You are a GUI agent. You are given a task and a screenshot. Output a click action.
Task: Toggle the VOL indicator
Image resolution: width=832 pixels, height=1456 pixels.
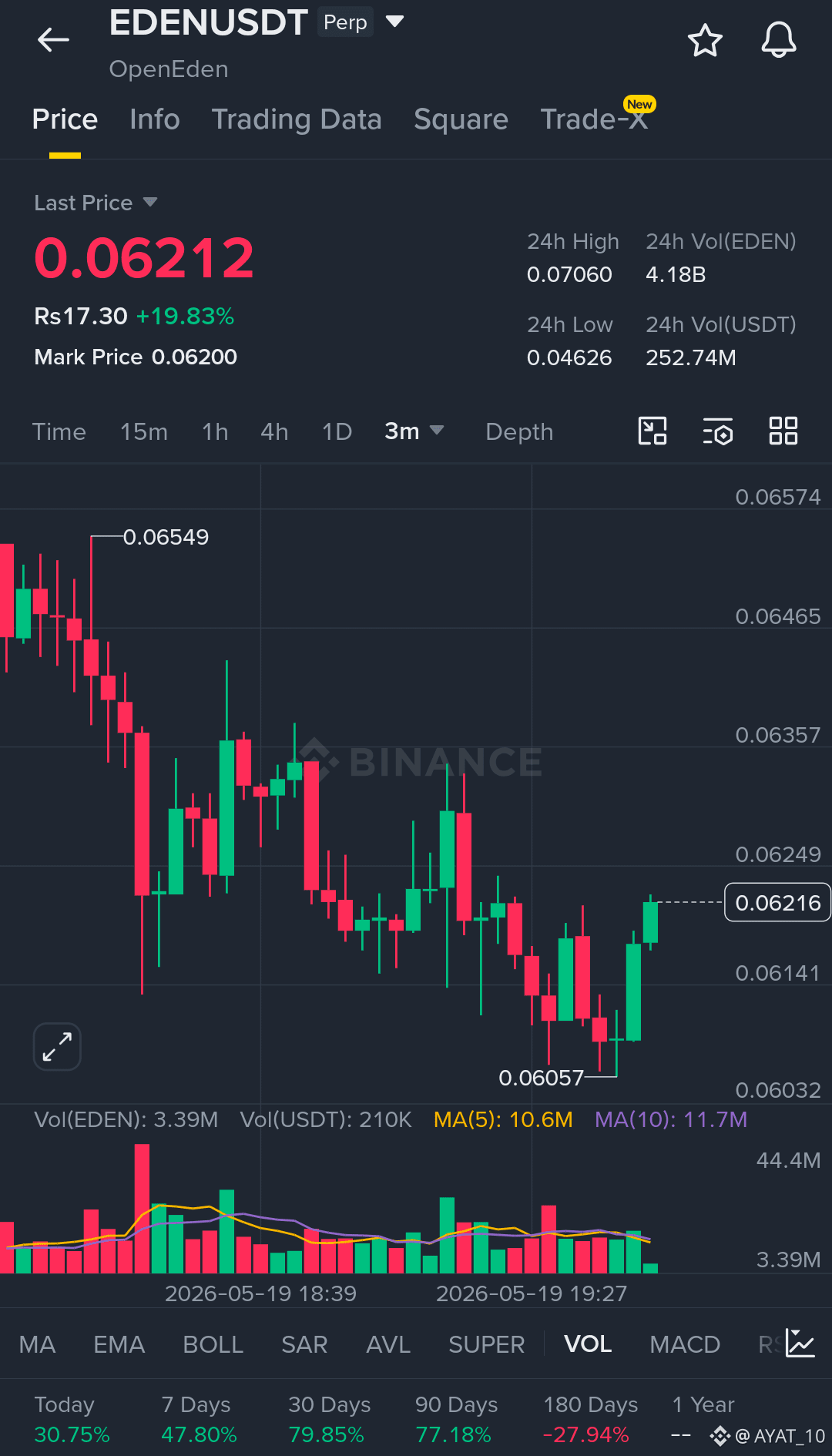pos(588,1344)
